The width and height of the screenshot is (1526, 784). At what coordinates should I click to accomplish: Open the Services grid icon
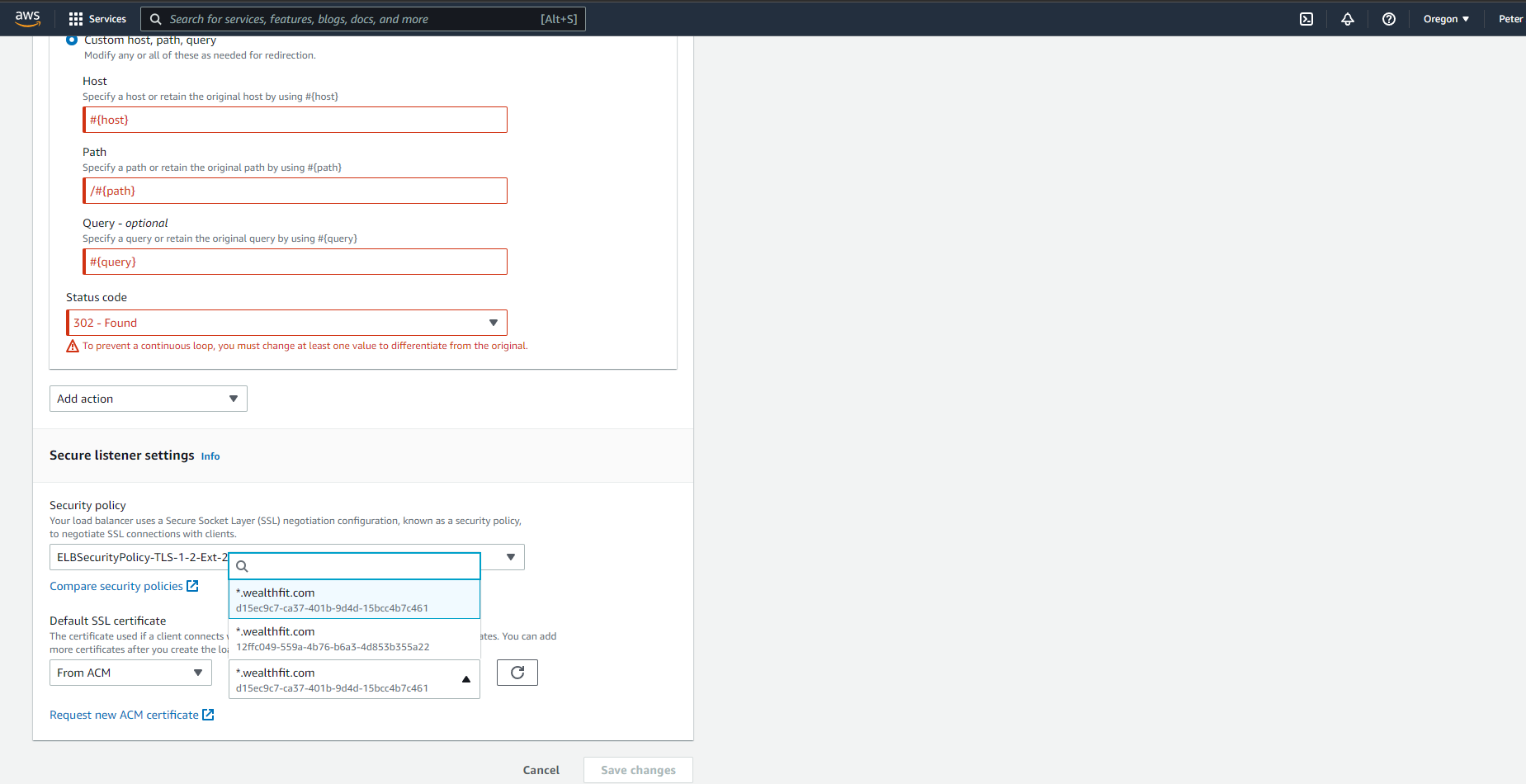pos(76,18)
